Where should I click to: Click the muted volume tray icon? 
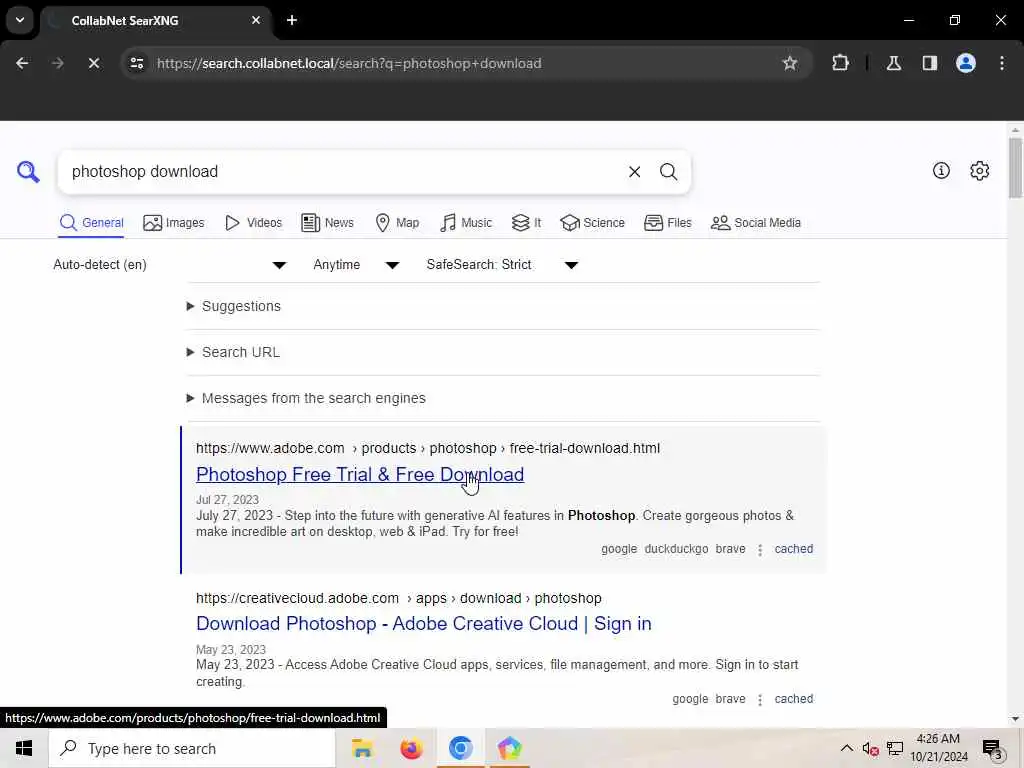(870, 748)
